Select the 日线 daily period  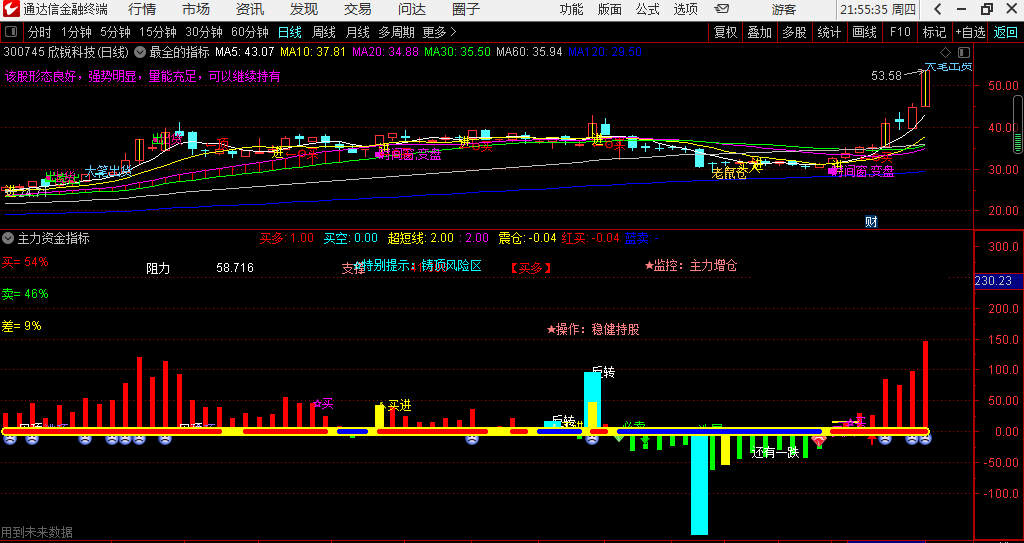[x=289, y=32]
